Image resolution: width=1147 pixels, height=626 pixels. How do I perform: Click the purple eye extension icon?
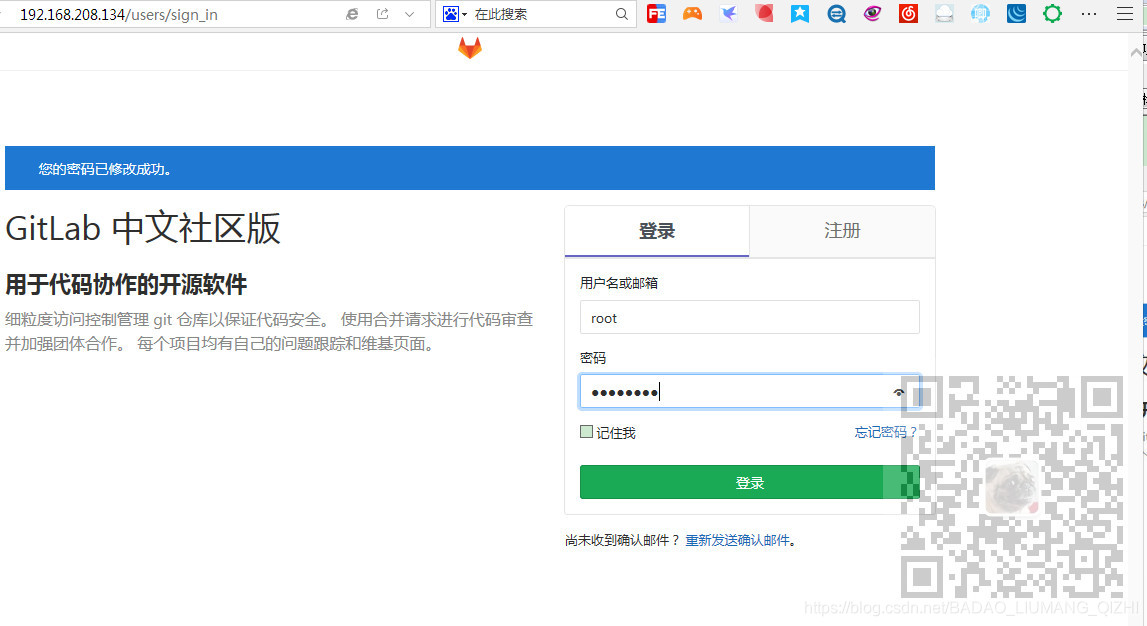872,13
